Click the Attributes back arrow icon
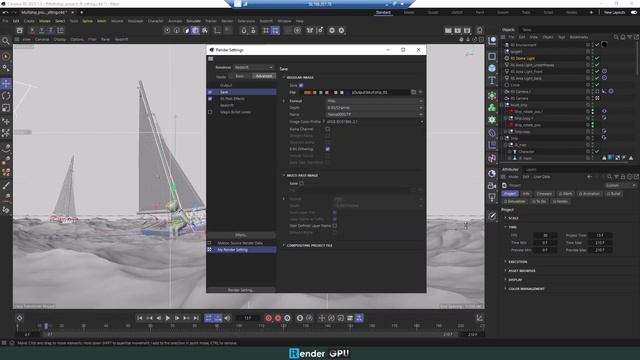This screenshot has height=360, width=640. [589, 177]
